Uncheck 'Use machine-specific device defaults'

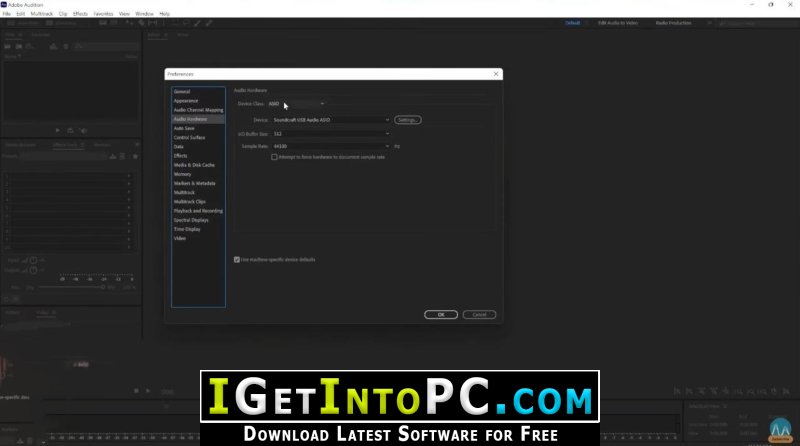(237, 260)
